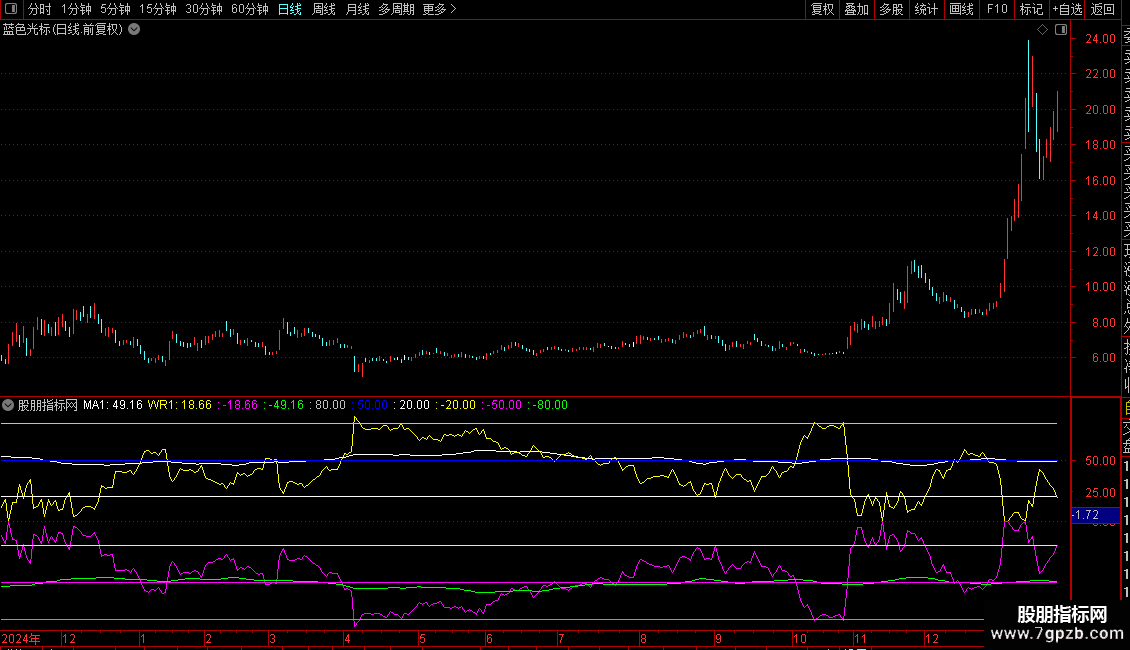Click the month 11 marker on timeline
This screenshot has height=650, width=1130.
point(859,638)
